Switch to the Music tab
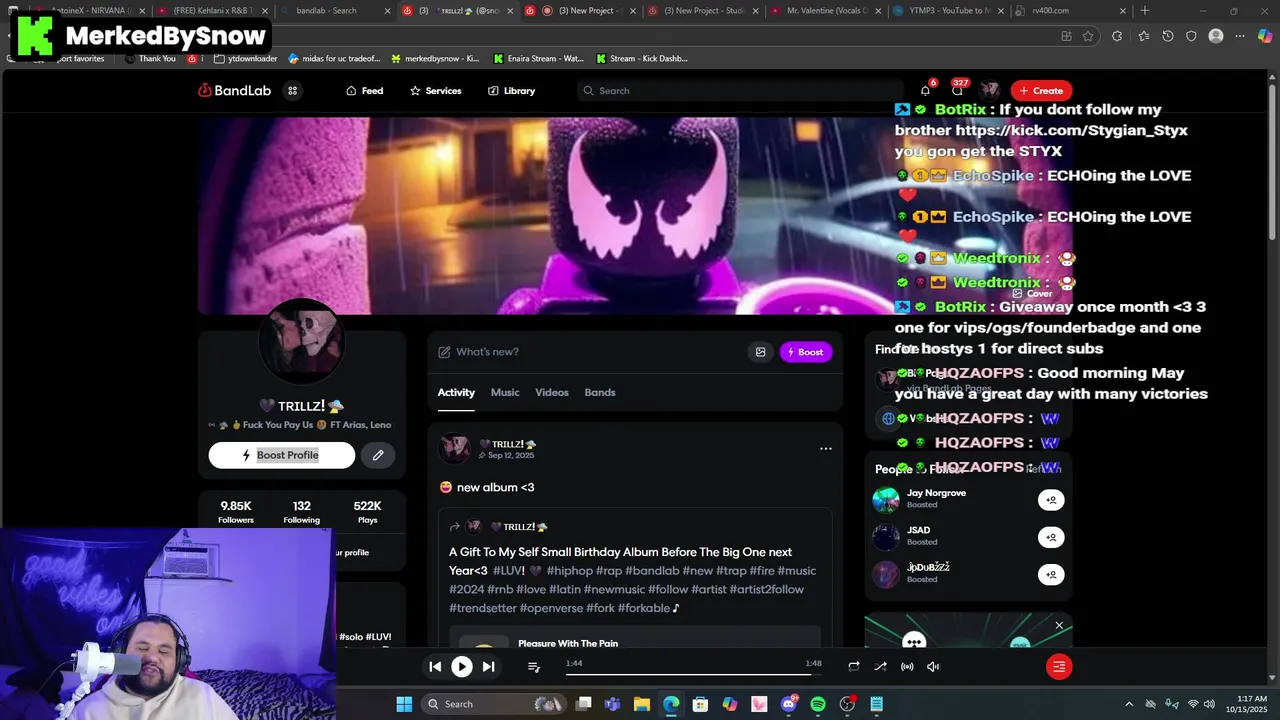1280x720 pixels. coord(505,393)
